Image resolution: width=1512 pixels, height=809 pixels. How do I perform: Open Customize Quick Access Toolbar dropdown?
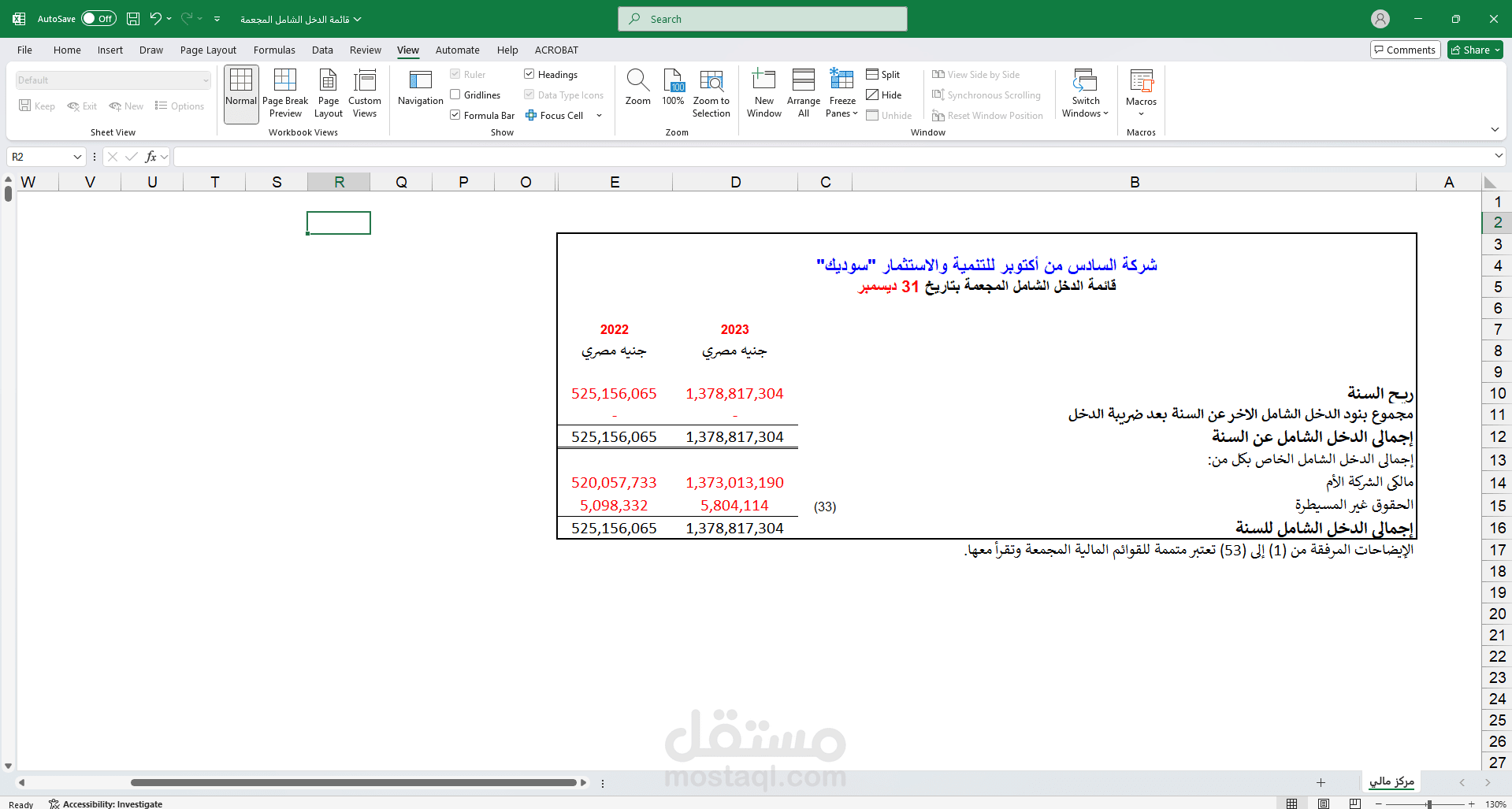click(217, 19)
